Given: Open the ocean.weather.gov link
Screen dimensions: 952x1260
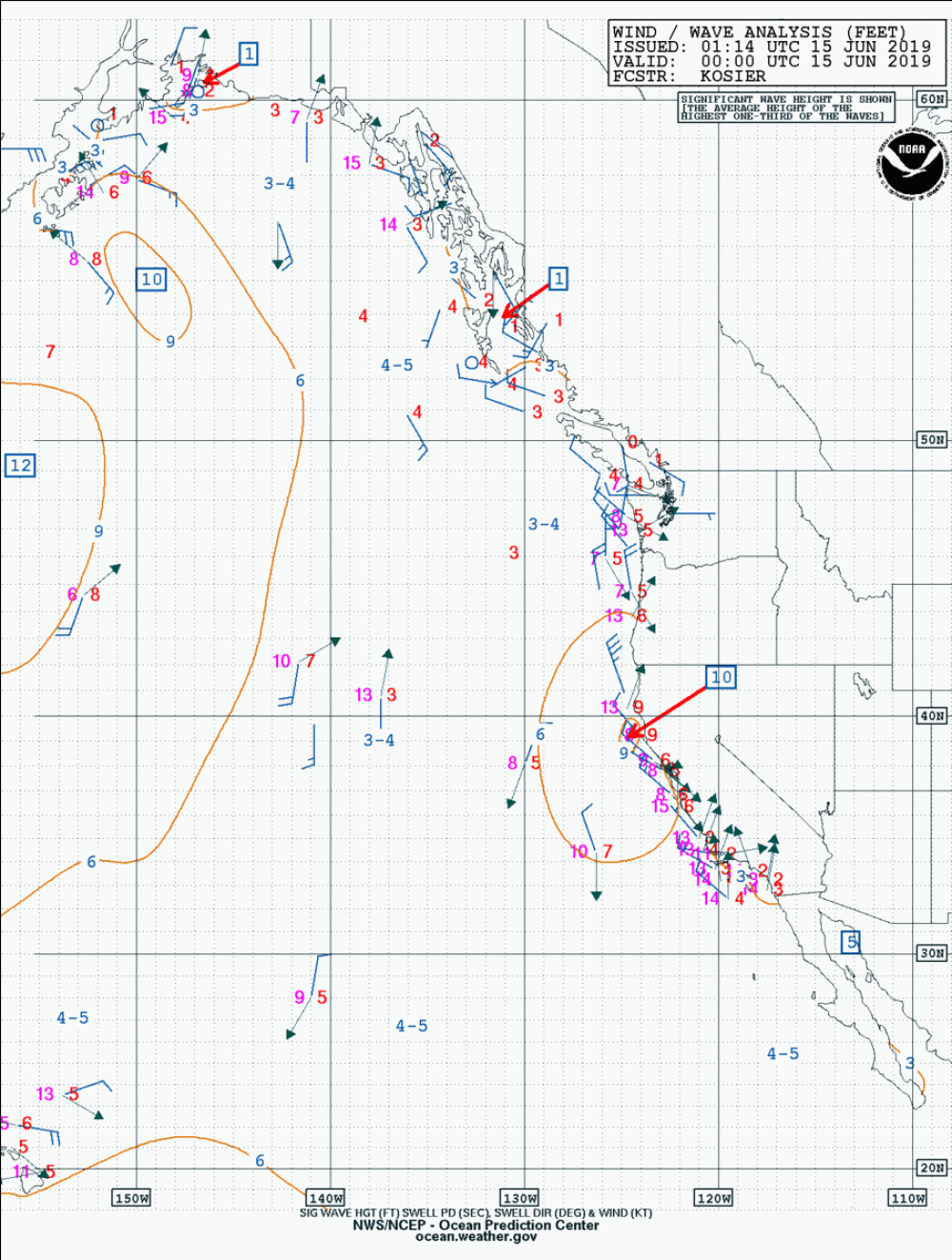Looking at the screenshot, I should point(476,1237).
